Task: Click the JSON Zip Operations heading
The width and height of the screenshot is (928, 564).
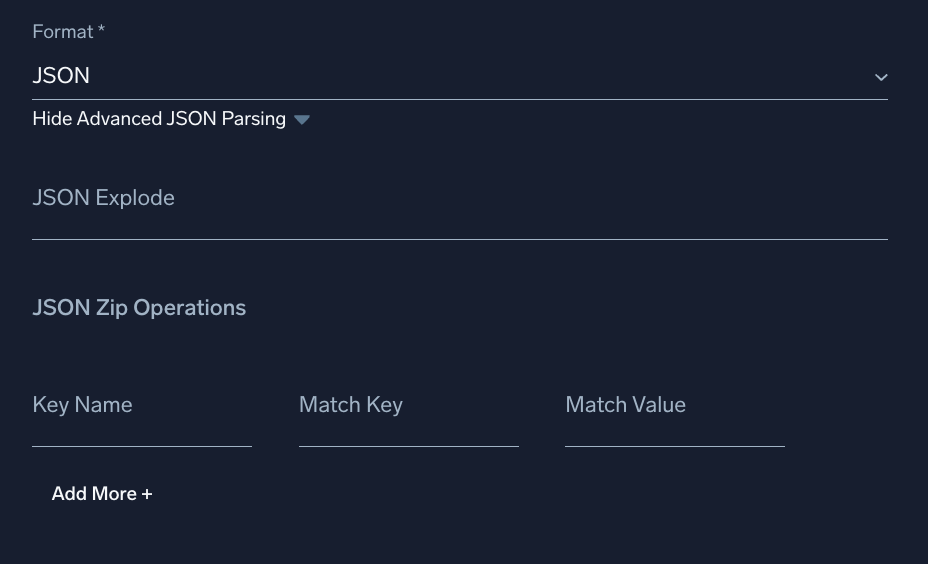Action: click(x=139, y=308)
